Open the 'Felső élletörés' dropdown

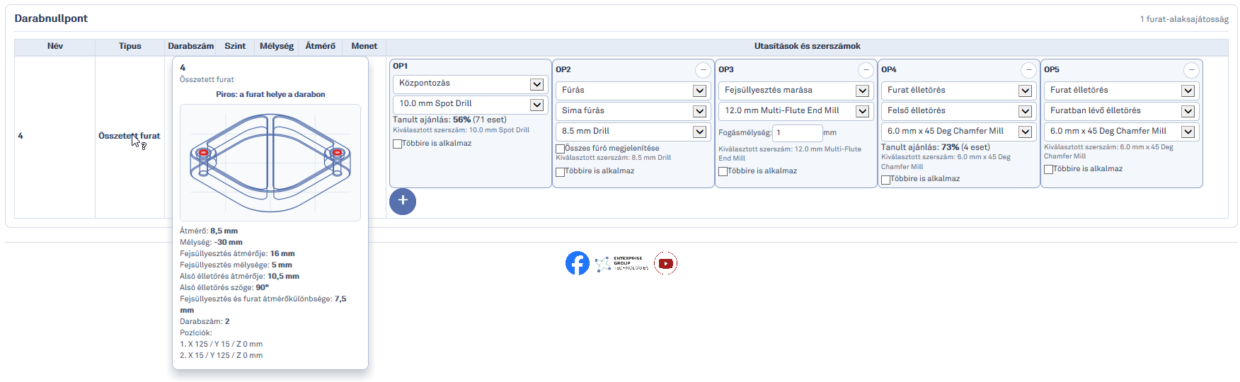[958, 110]
